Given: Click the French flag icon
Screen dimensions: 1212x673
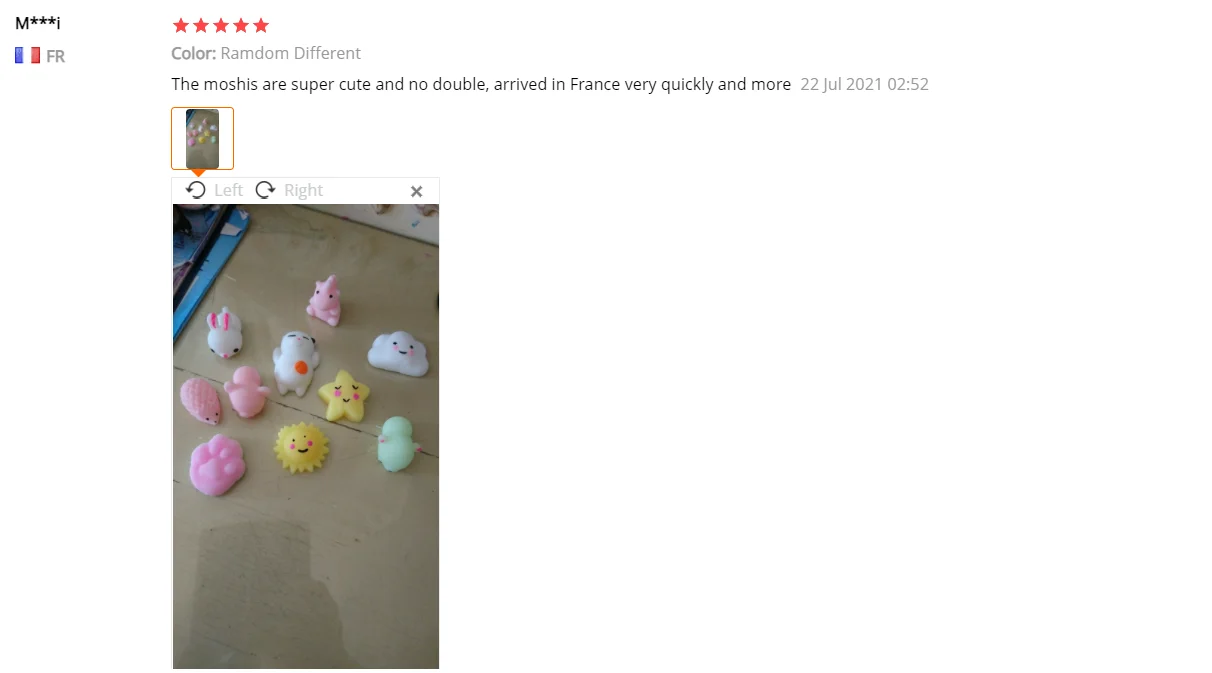Looking at the screenshot, I should [27, 56].
